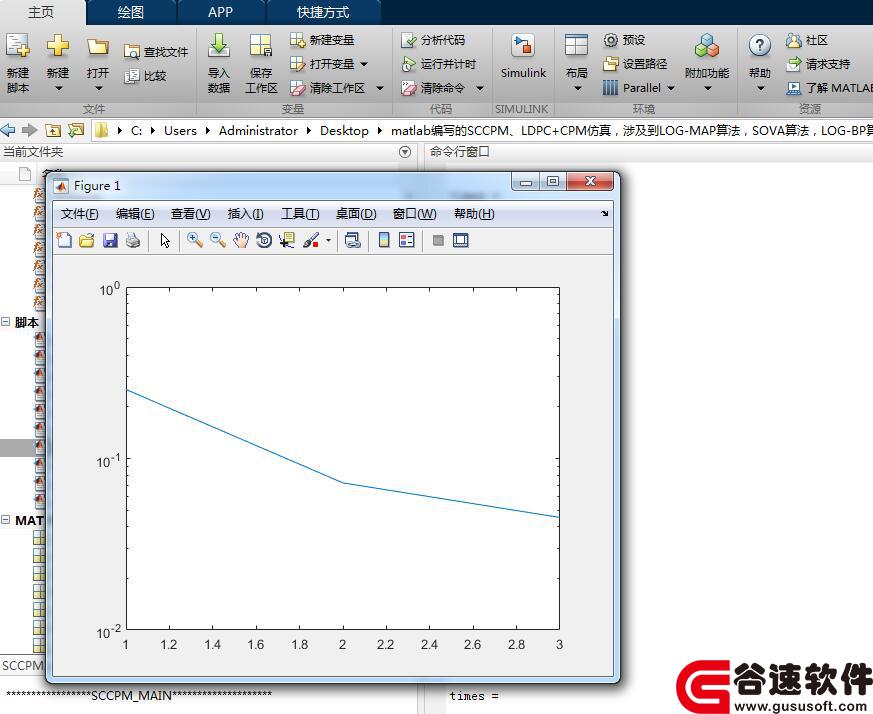Print figure using printer icon
The image size is (873, 714).
pos(133,240)
